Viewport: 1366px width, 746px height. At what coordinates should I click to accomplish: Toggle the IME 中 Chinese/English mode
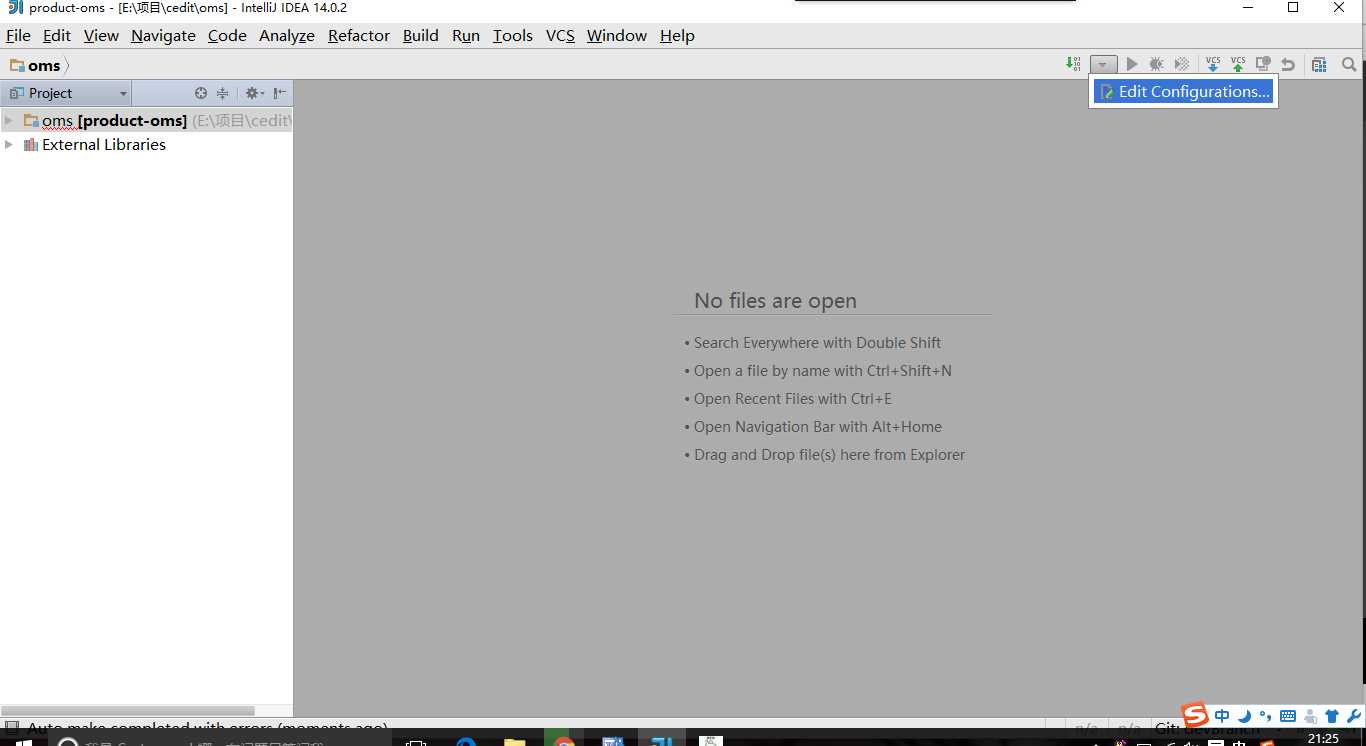coord(1222,716)
